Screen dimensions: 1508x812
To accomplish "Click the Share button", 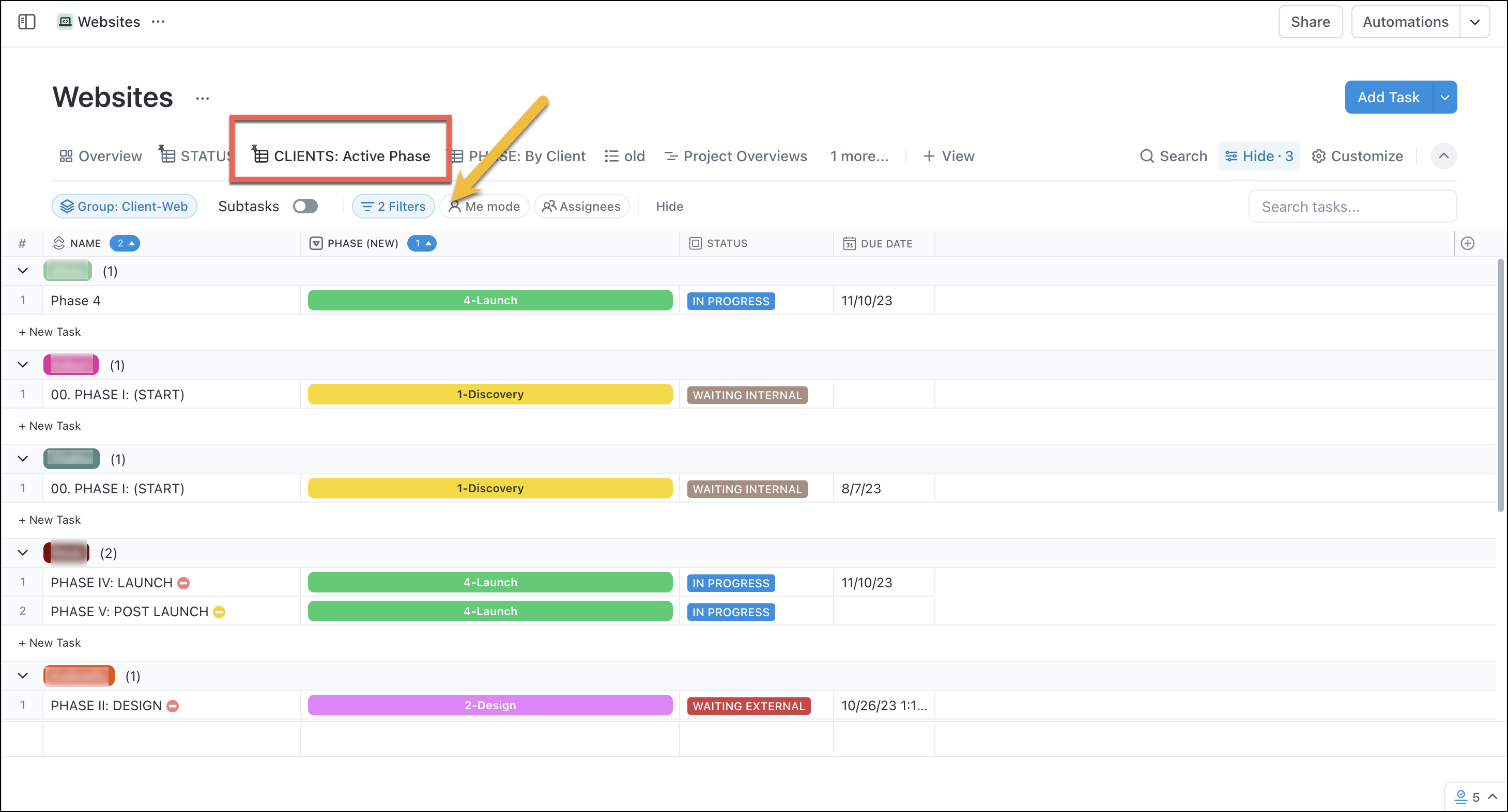I will [1310, 22].
